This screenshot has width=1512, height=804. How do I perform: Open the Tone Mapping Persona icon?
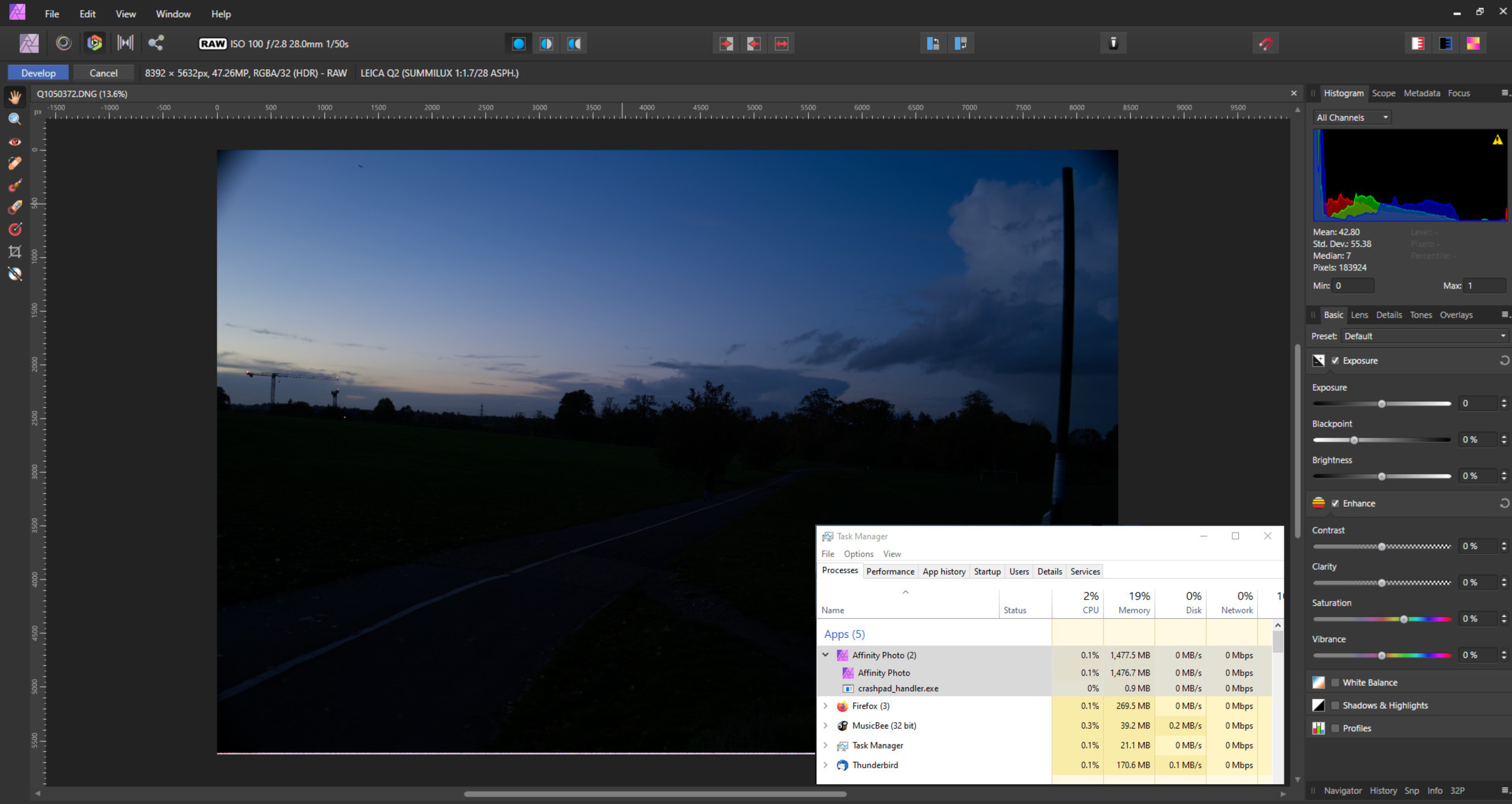[x=125, y=43]
